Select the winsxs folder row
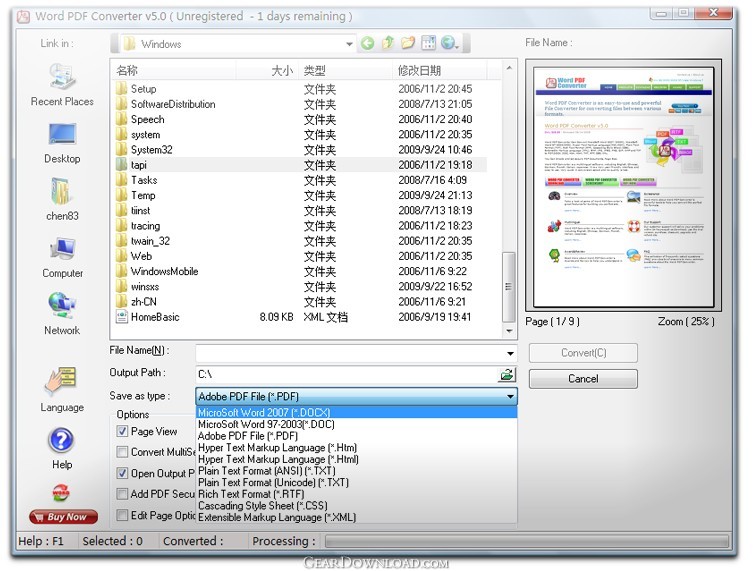Viewport: 753px width, 571px height. click(301, 287)
